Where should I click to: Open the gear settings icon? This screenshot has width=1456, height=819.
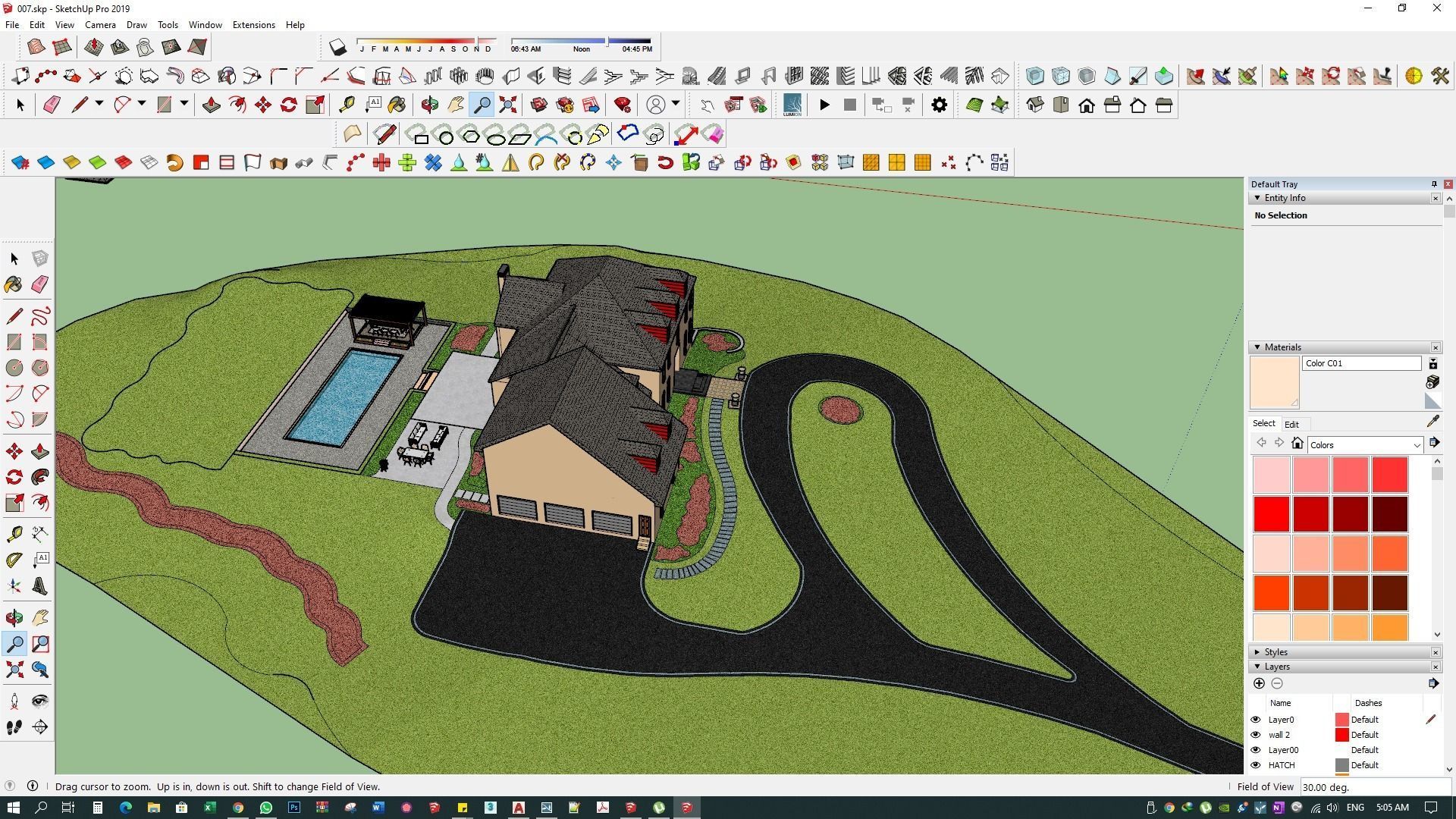940,105
